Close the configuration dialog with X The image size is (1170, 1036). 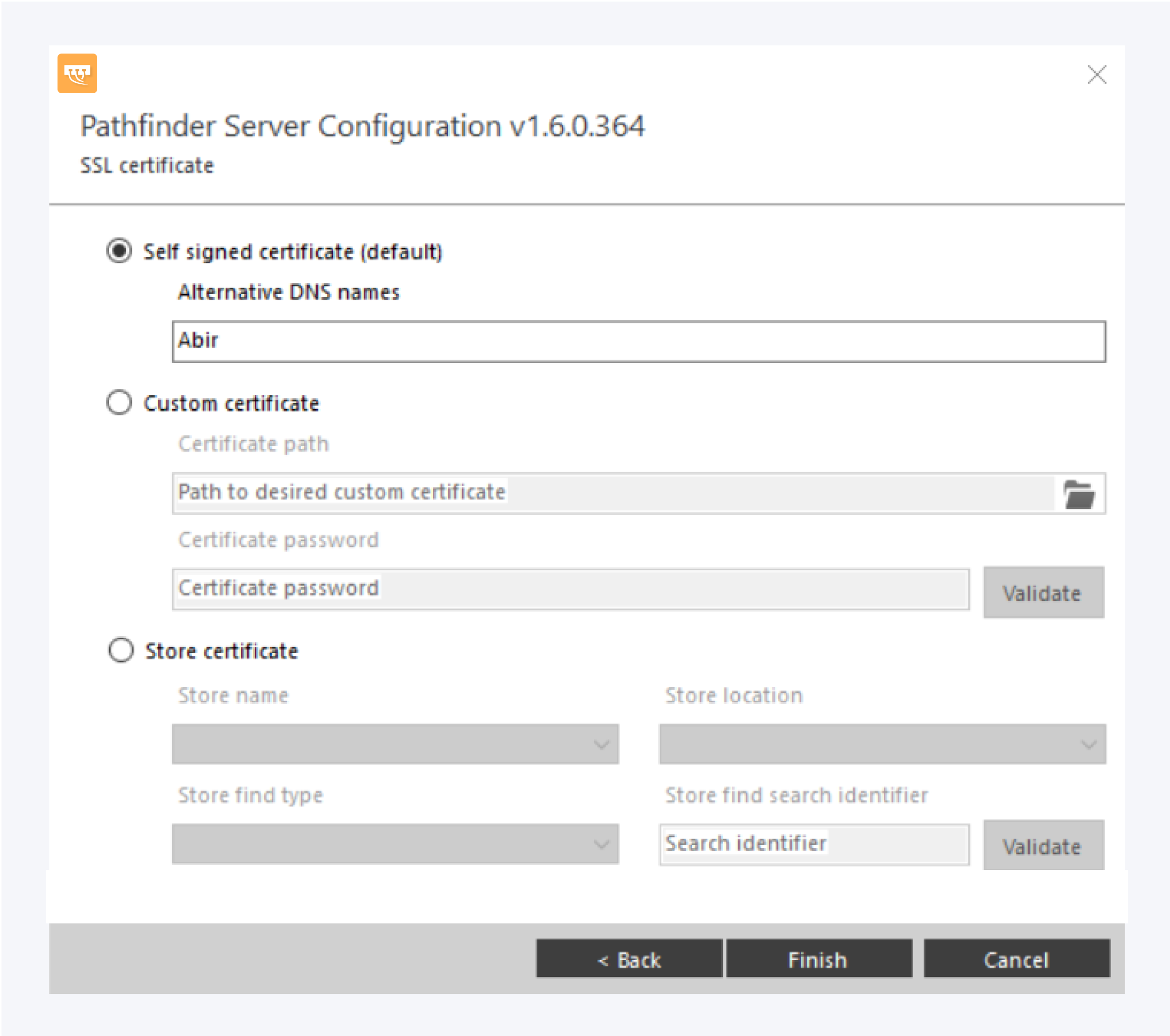pyautogui.click(x=1096, y=74)
